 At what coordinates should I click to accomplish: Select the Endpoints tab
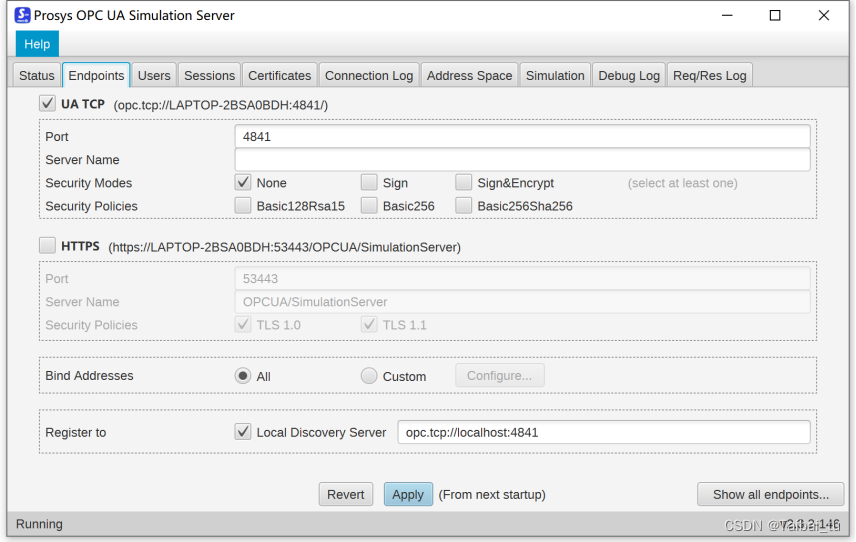(x=96, y=75)
